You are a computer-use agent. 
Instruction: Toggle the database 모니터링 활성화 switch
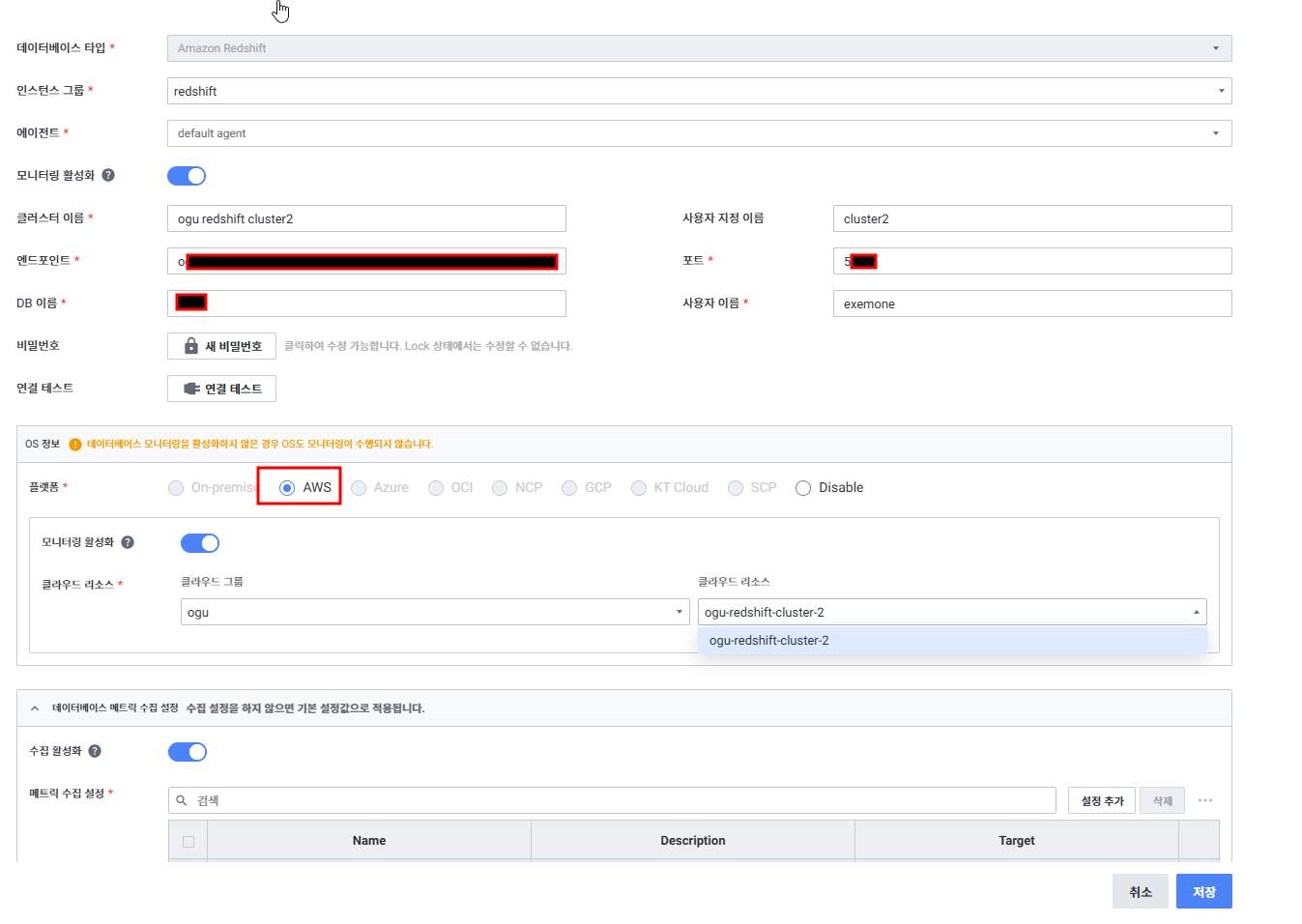(x=187, y=176)
